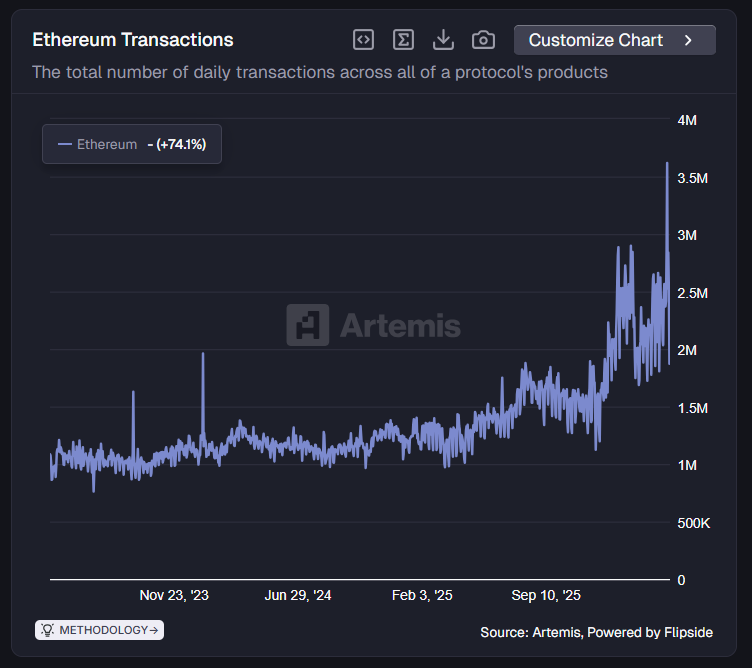Click the Artemis watermark logo icon
The width and height of the screenshot is (752, 668).
tap(307, 325)
